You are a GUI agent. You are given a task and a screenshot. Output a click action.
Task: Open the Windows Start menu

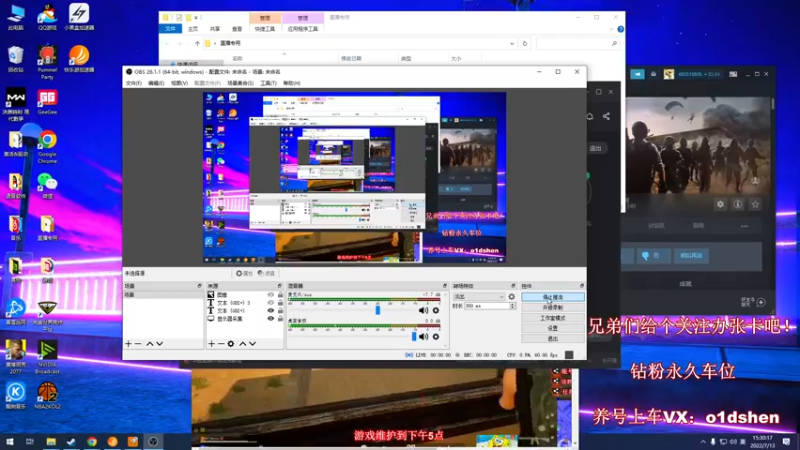pos(9,442)
